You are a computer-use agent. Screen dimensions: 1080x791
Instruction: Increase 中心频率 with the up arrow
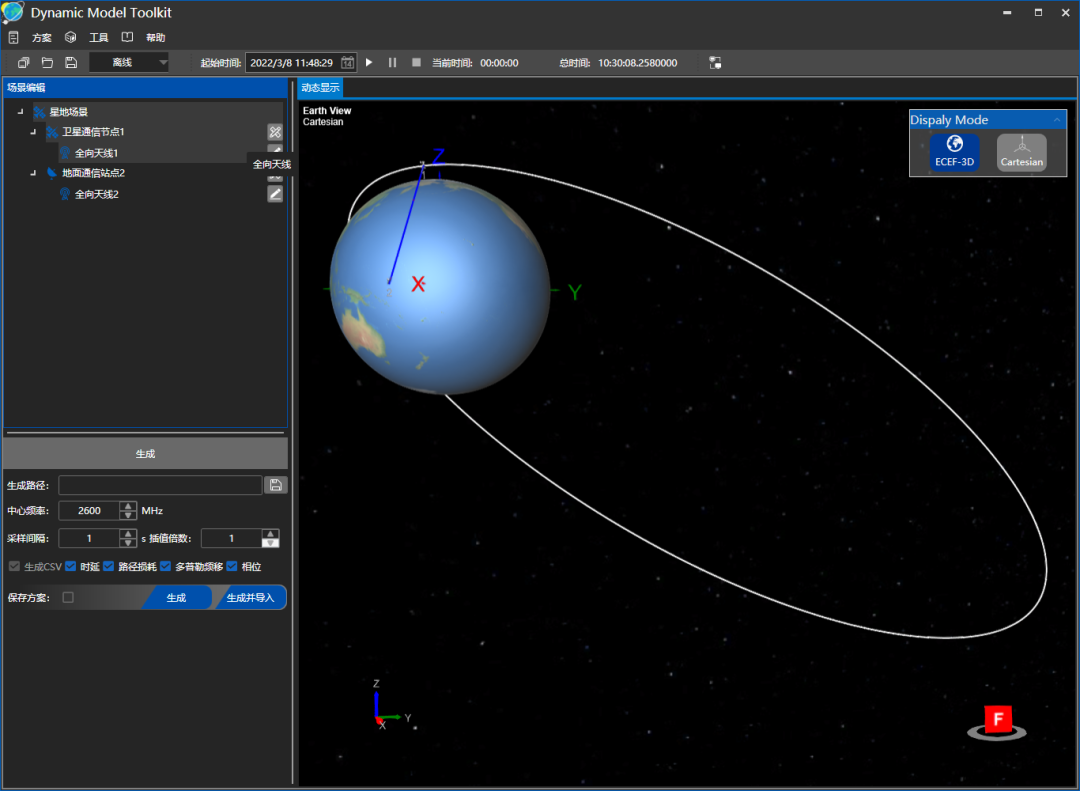click(x=128, y=506)
